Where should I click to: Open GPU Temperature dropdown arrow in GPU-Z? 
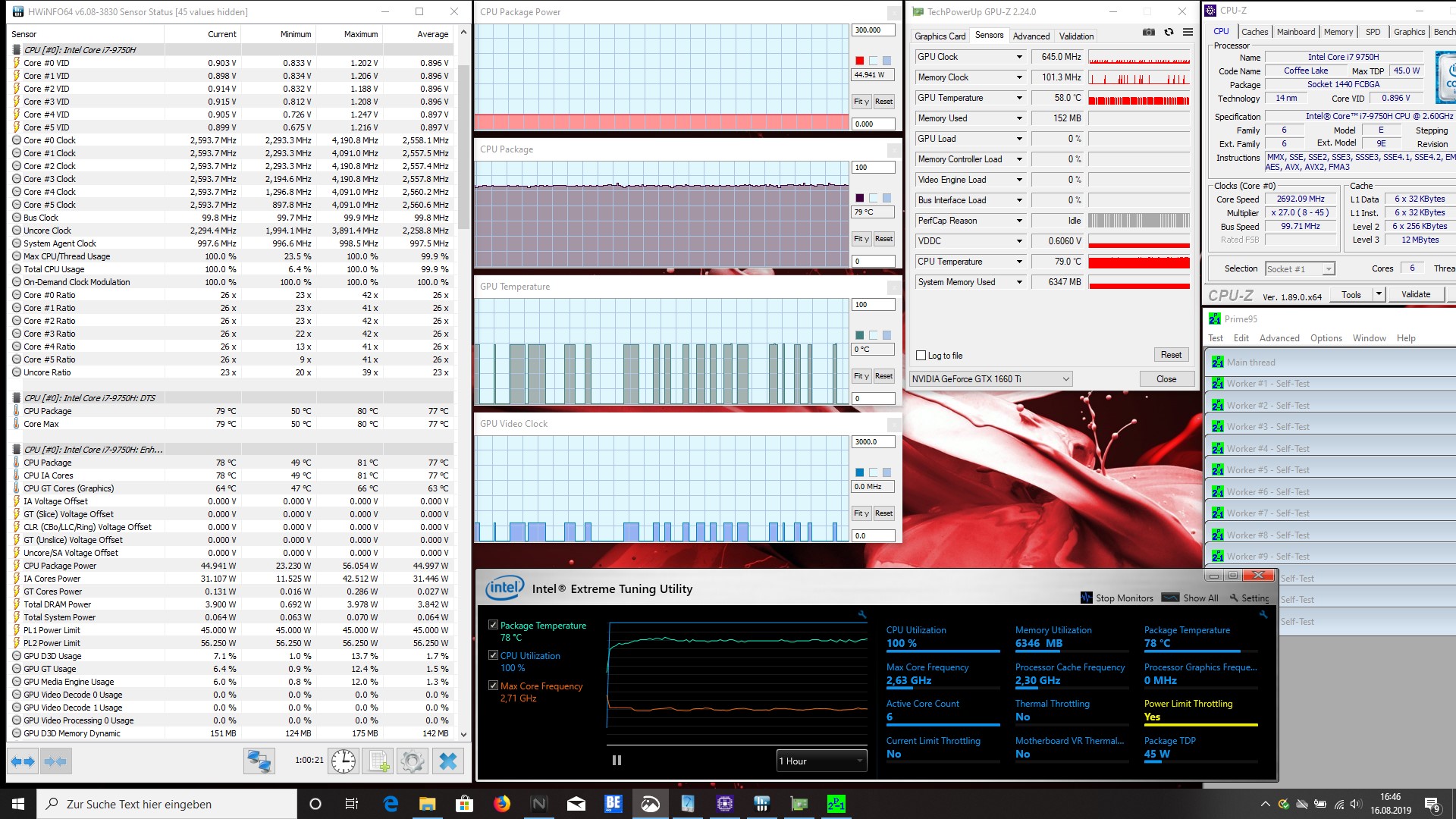point(1019,98)
